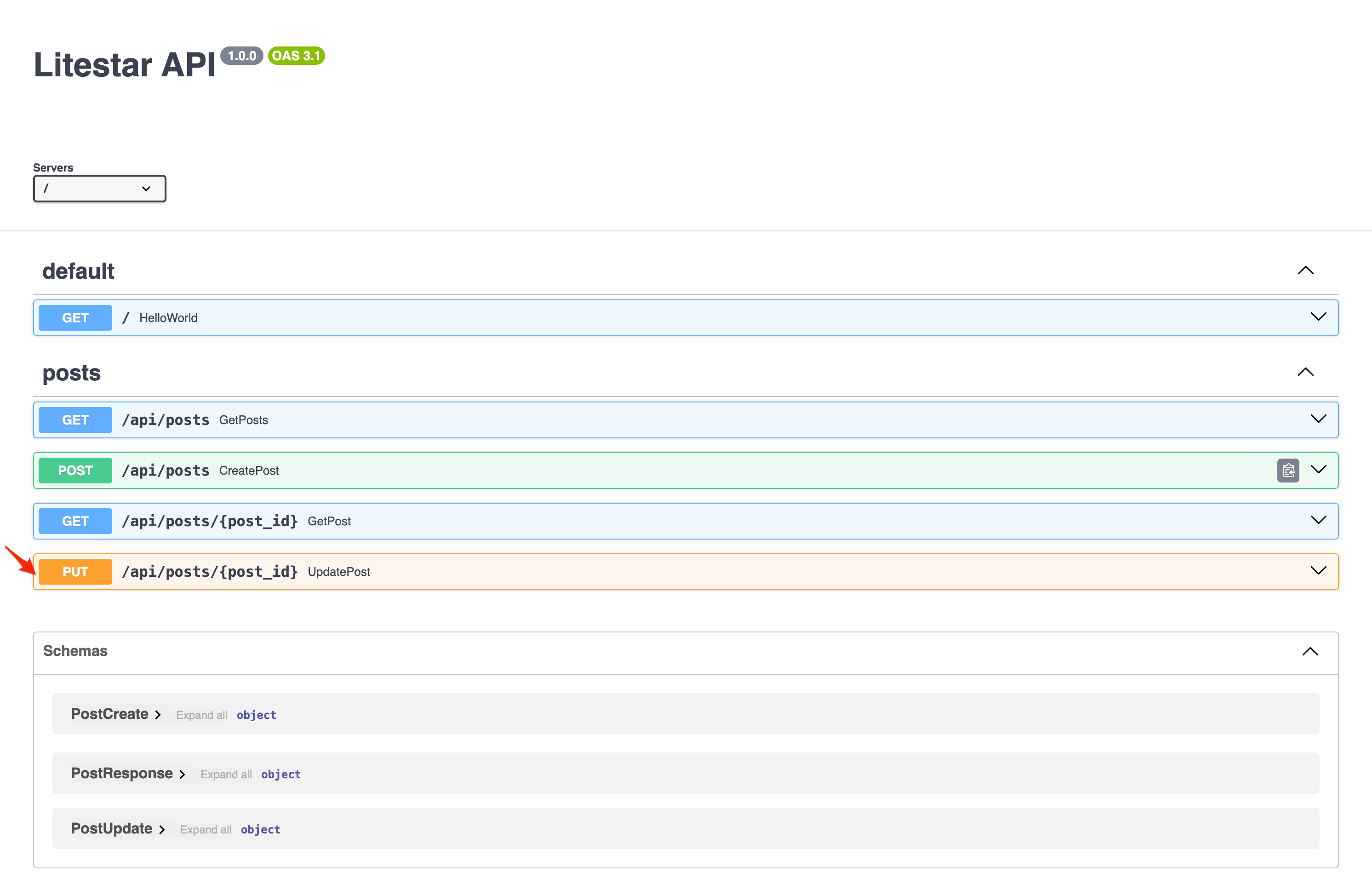Screen dimensions: 1372x896
Task: Collapse the posts tag section
Action: 1306,372
